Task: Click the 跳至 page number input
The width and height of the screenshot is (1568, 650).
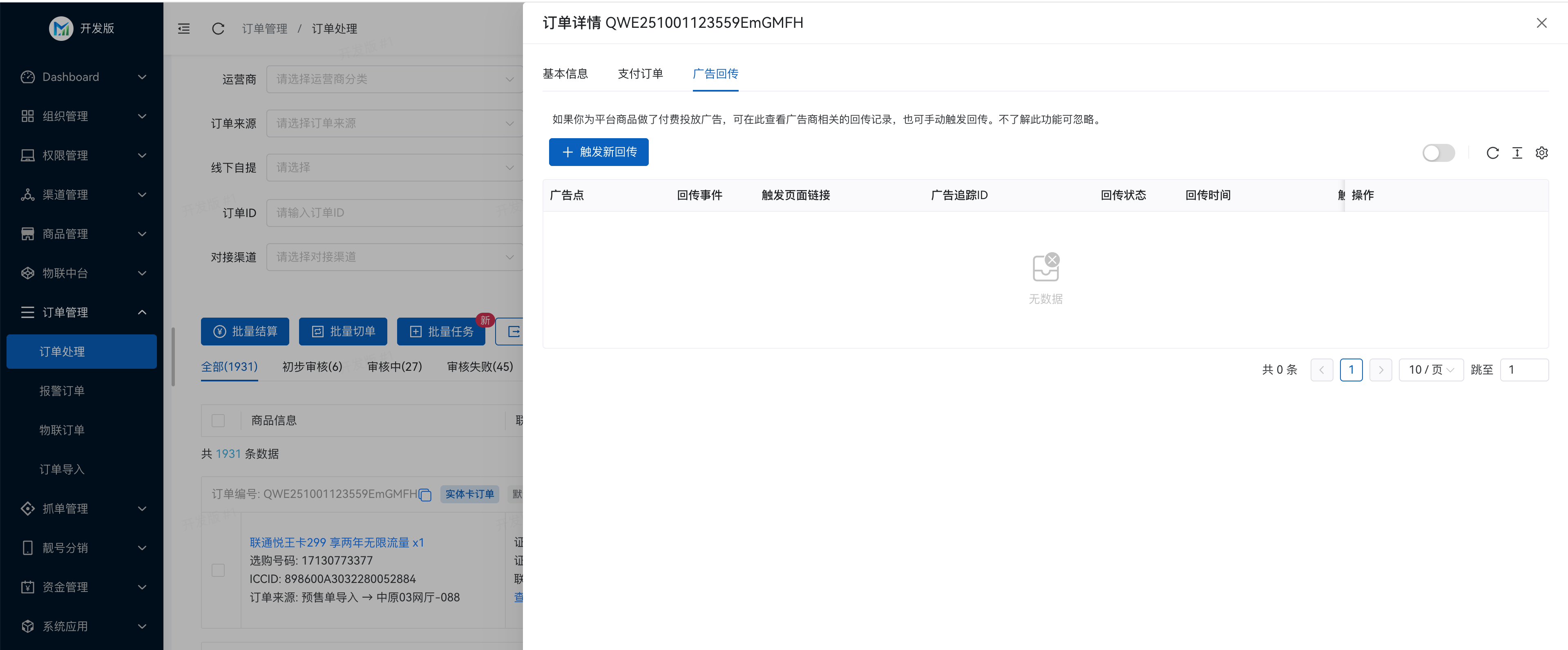Action: pos(1525,370)
